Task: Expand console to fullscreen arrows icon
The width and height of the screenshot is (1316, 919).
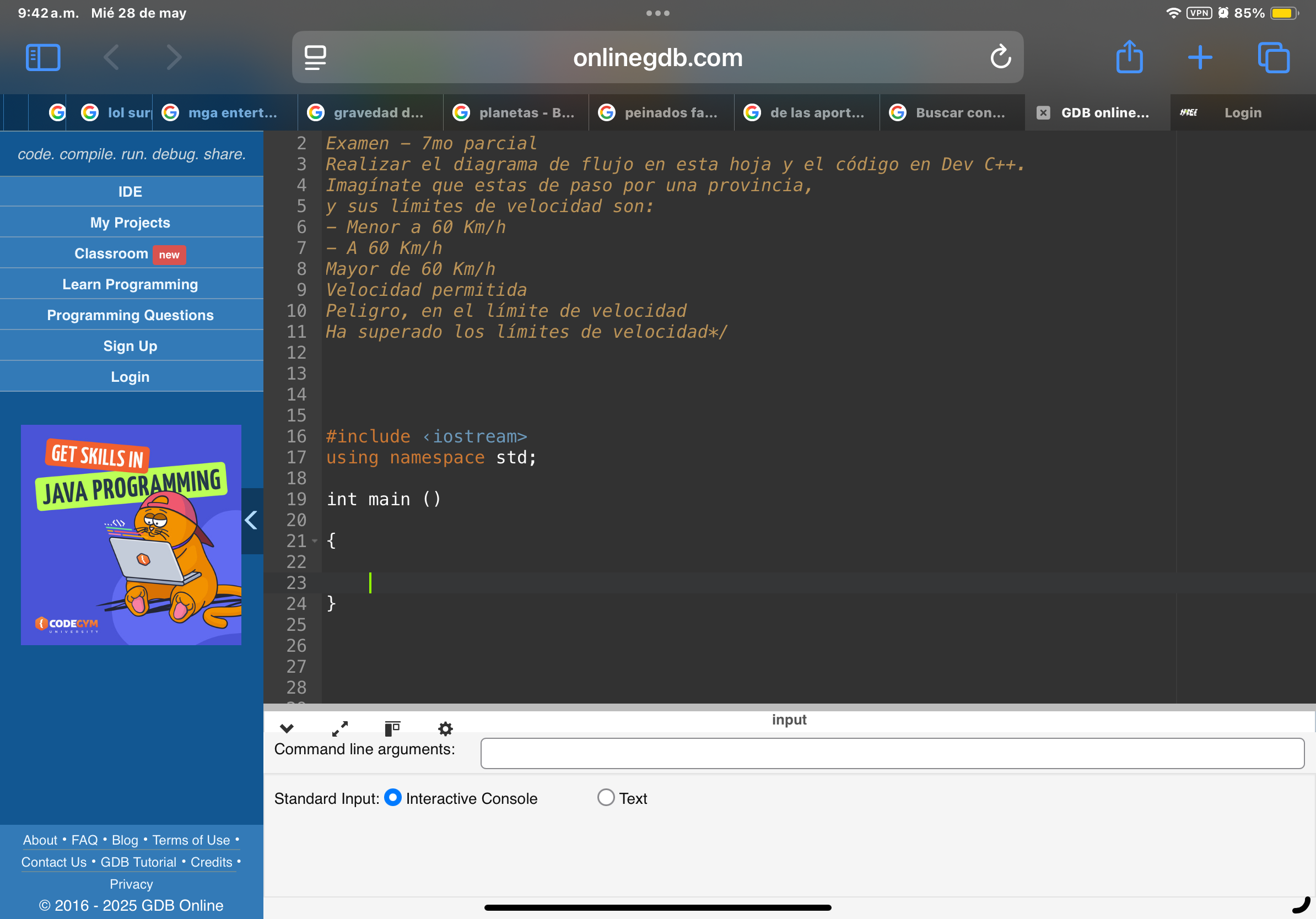Action: 340,728
